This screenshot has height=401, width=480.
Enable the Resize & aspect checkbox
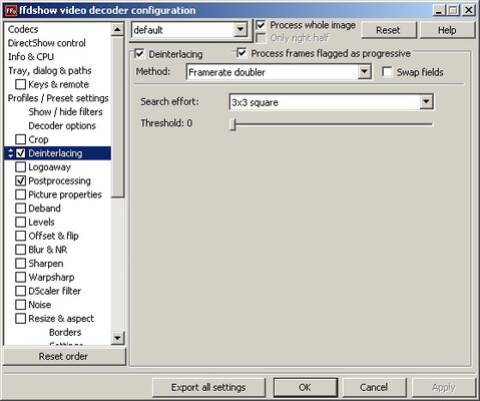pyautogui.click(x=21, y=319)
